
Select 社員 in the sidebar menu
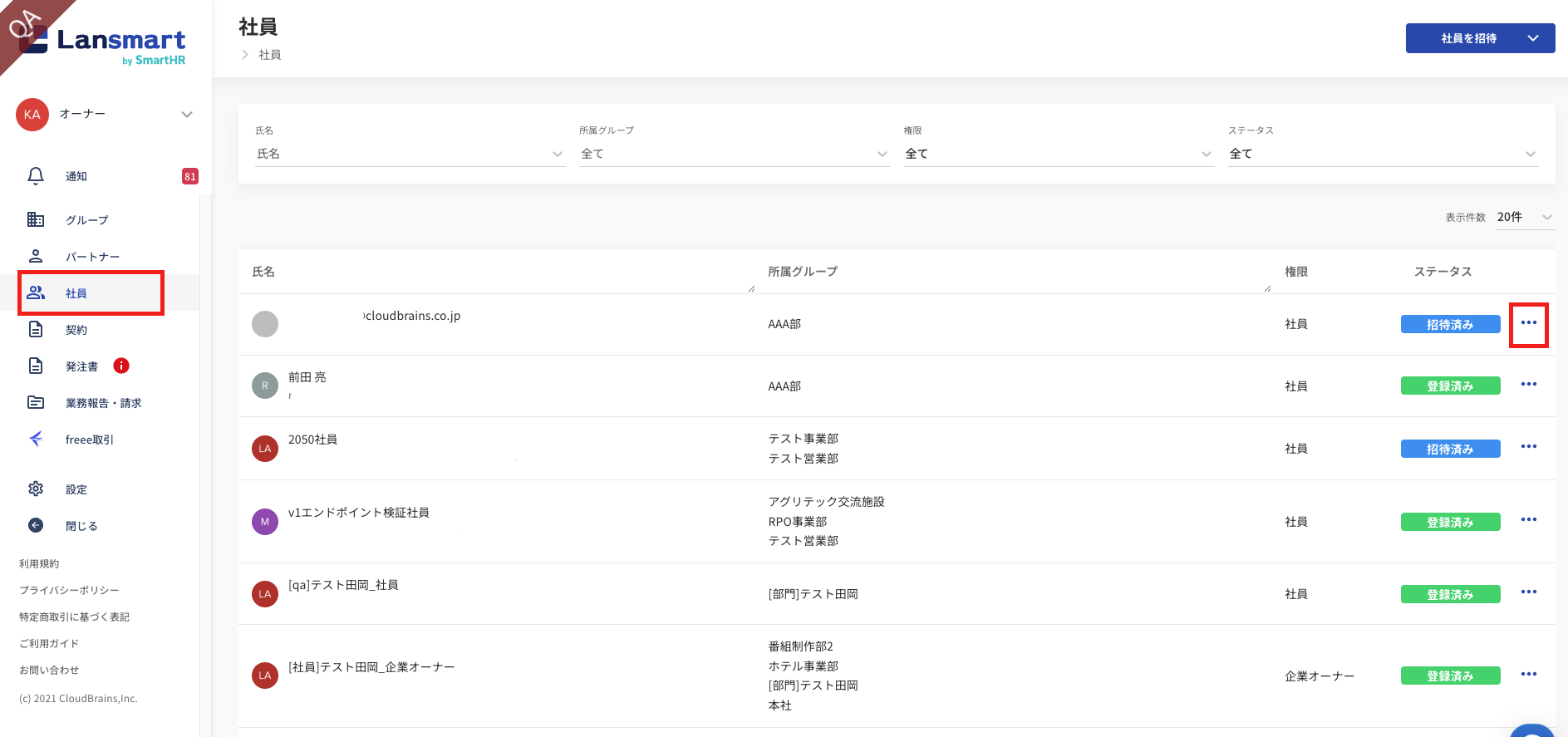[76, 293]
